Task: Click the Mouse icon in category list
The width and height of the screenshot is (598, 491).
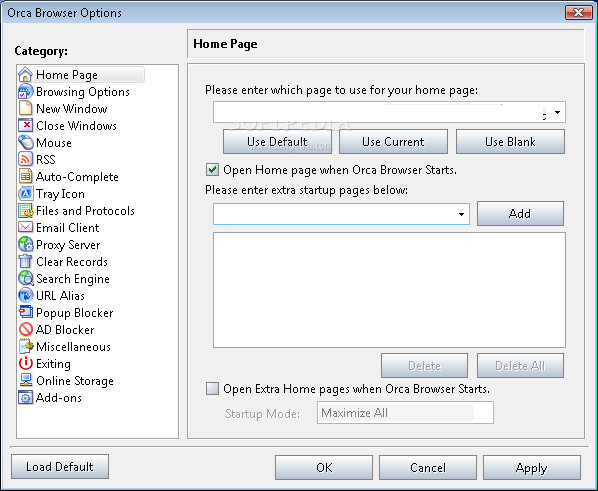Action: [x=26, y=142]
